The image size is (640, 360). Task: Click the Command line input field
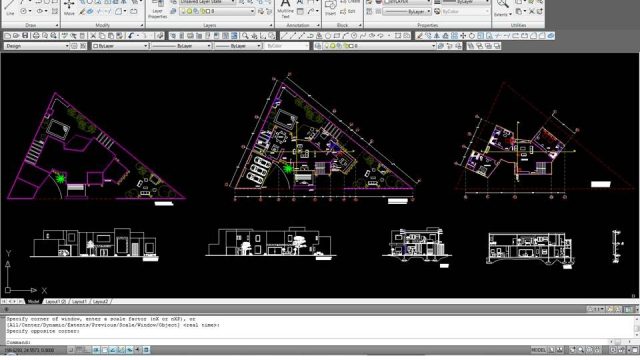(x=306, y=342)
